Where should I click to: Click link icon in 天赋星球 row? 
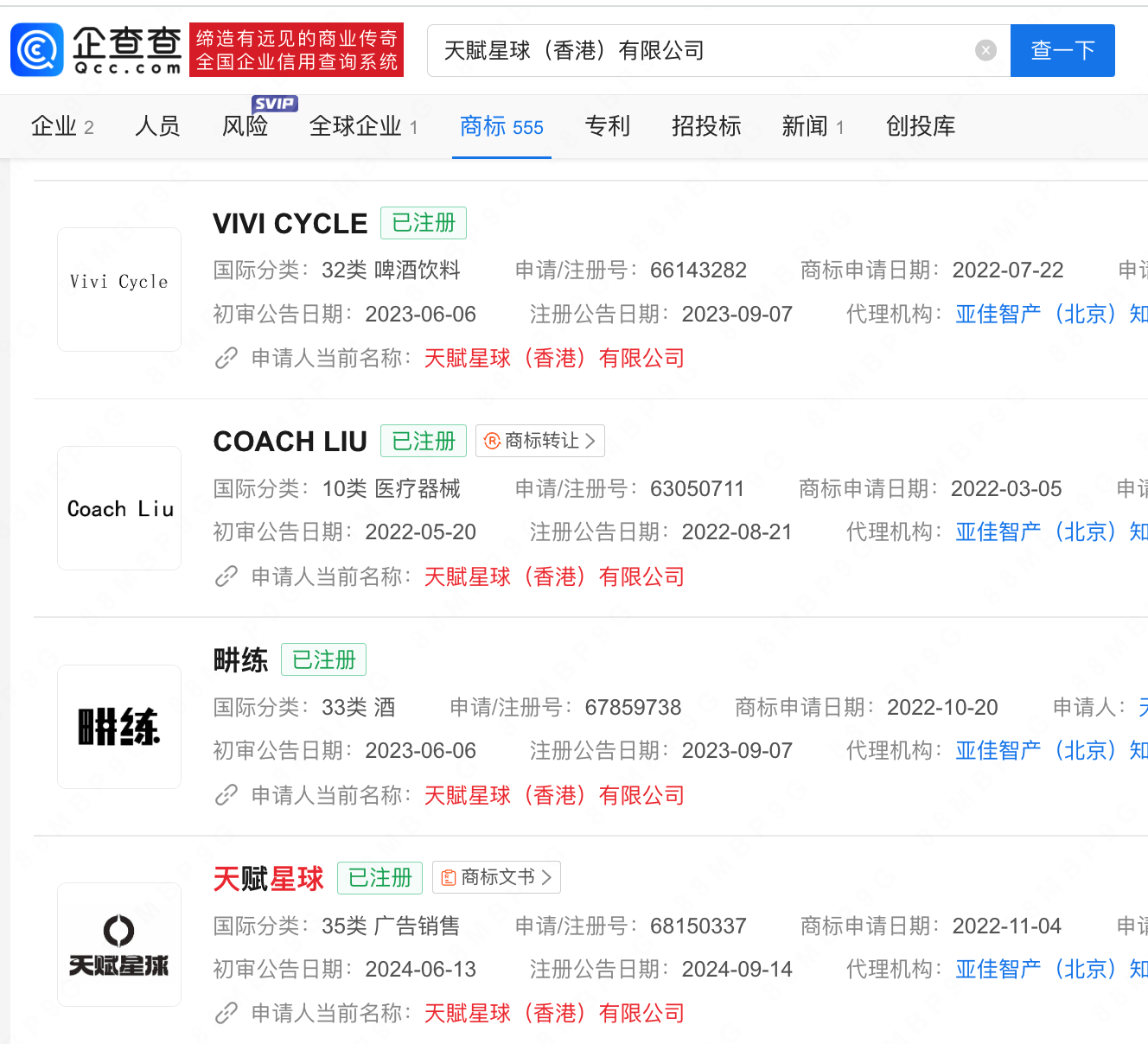[226, 1013]
